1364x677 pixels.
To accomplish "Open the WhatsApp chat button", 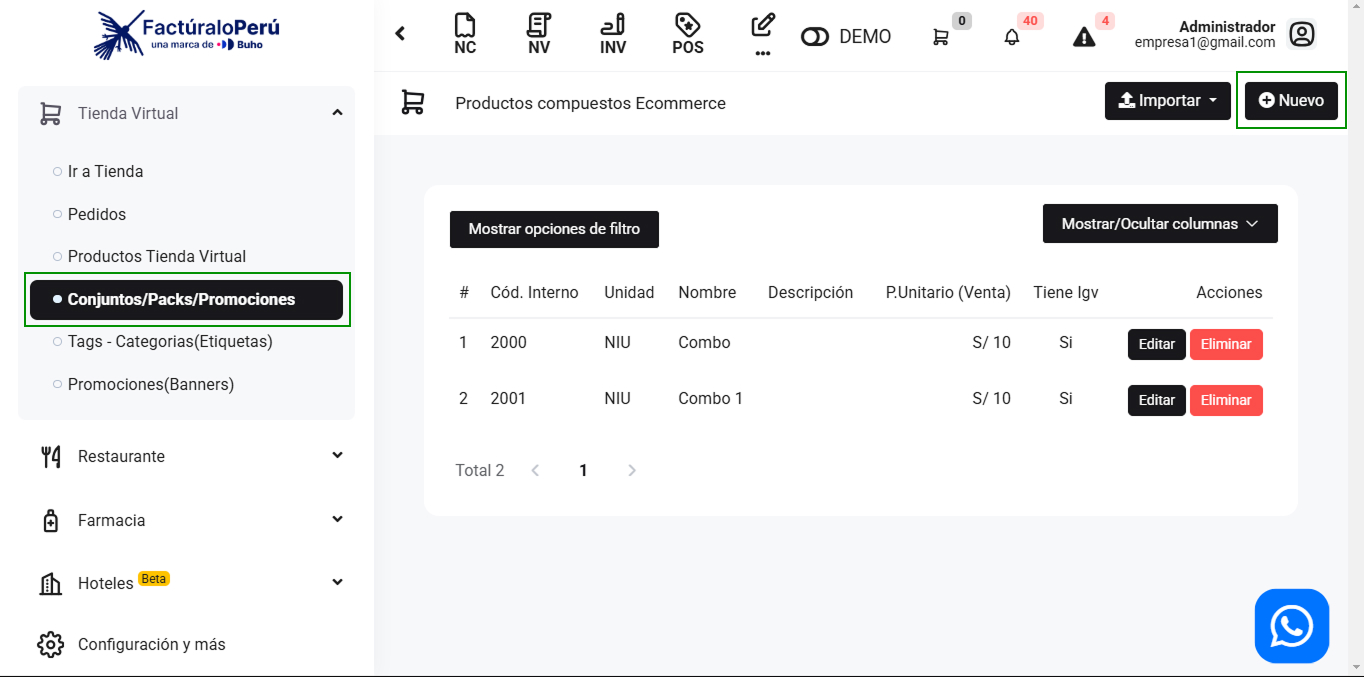I will click(x=1291, y=626).
